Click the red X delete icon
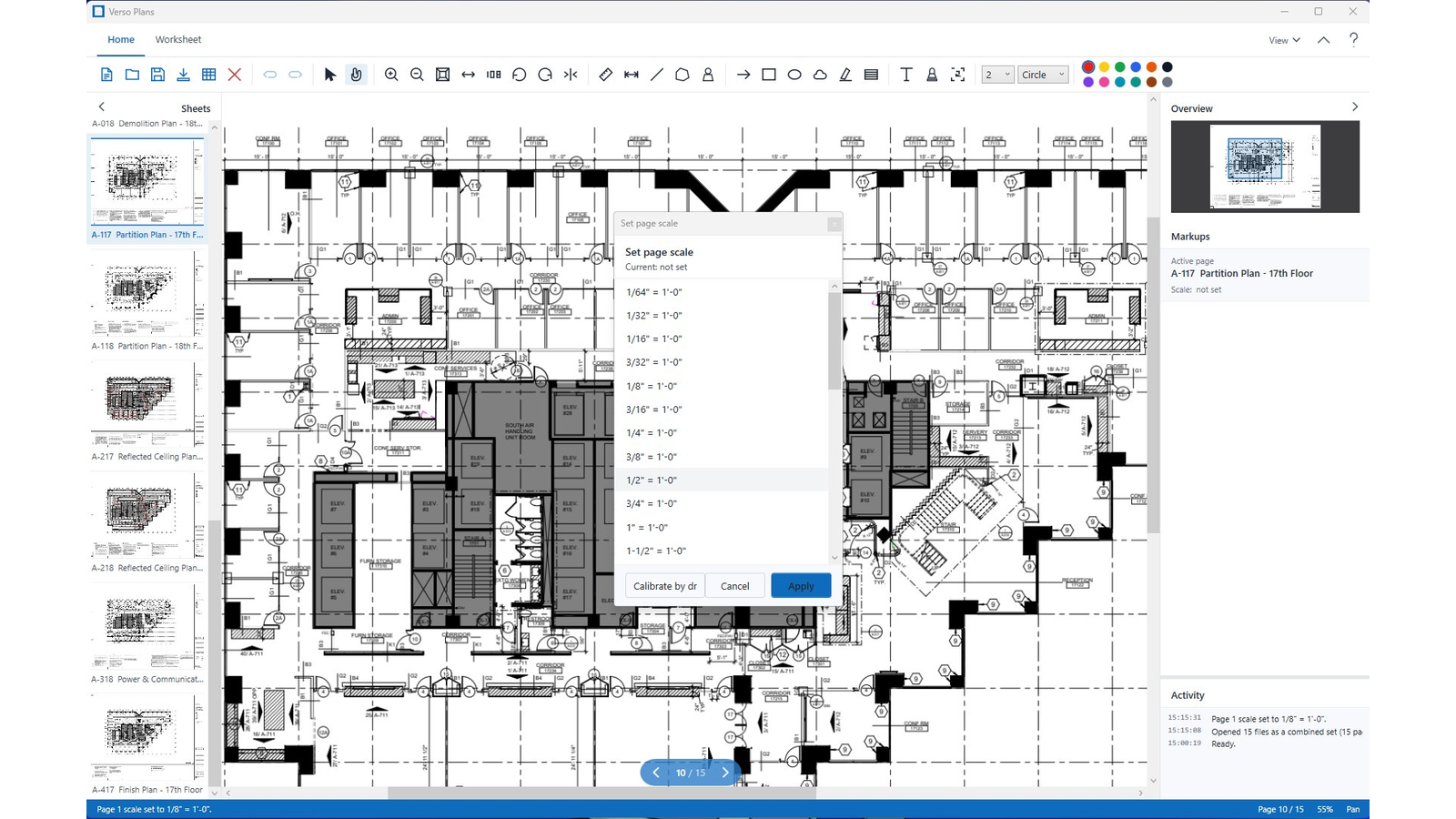1456x819 pixels. [234, 75]
